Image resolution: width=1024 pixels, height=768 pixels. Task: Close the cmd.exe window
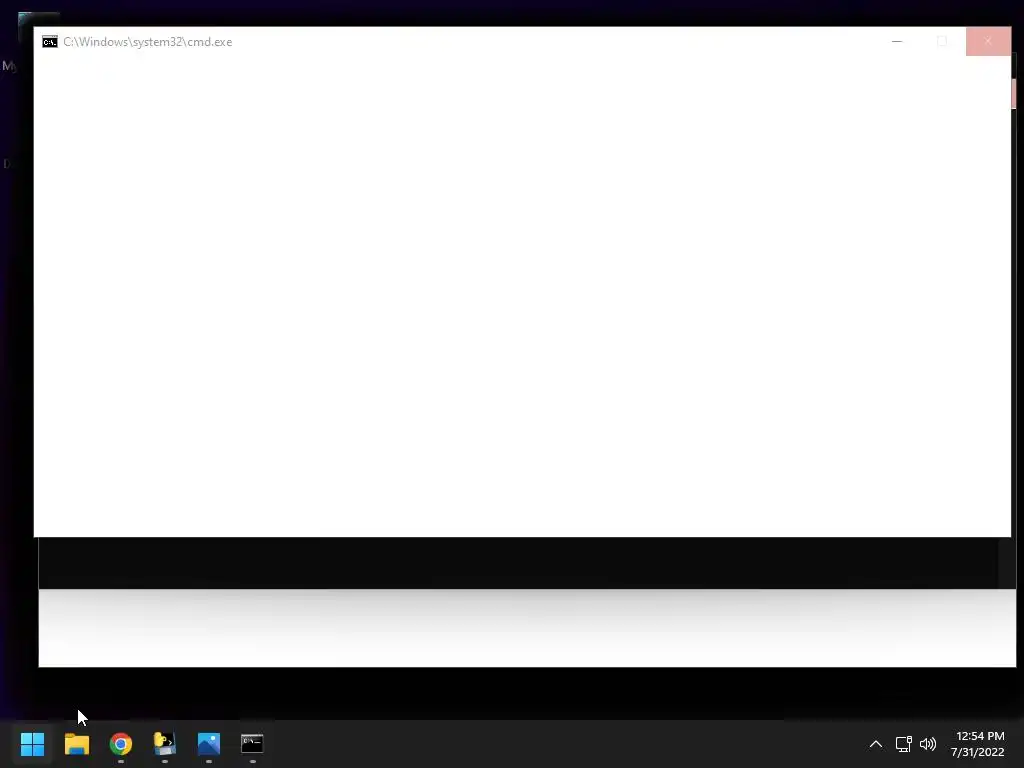pos(988,41)
